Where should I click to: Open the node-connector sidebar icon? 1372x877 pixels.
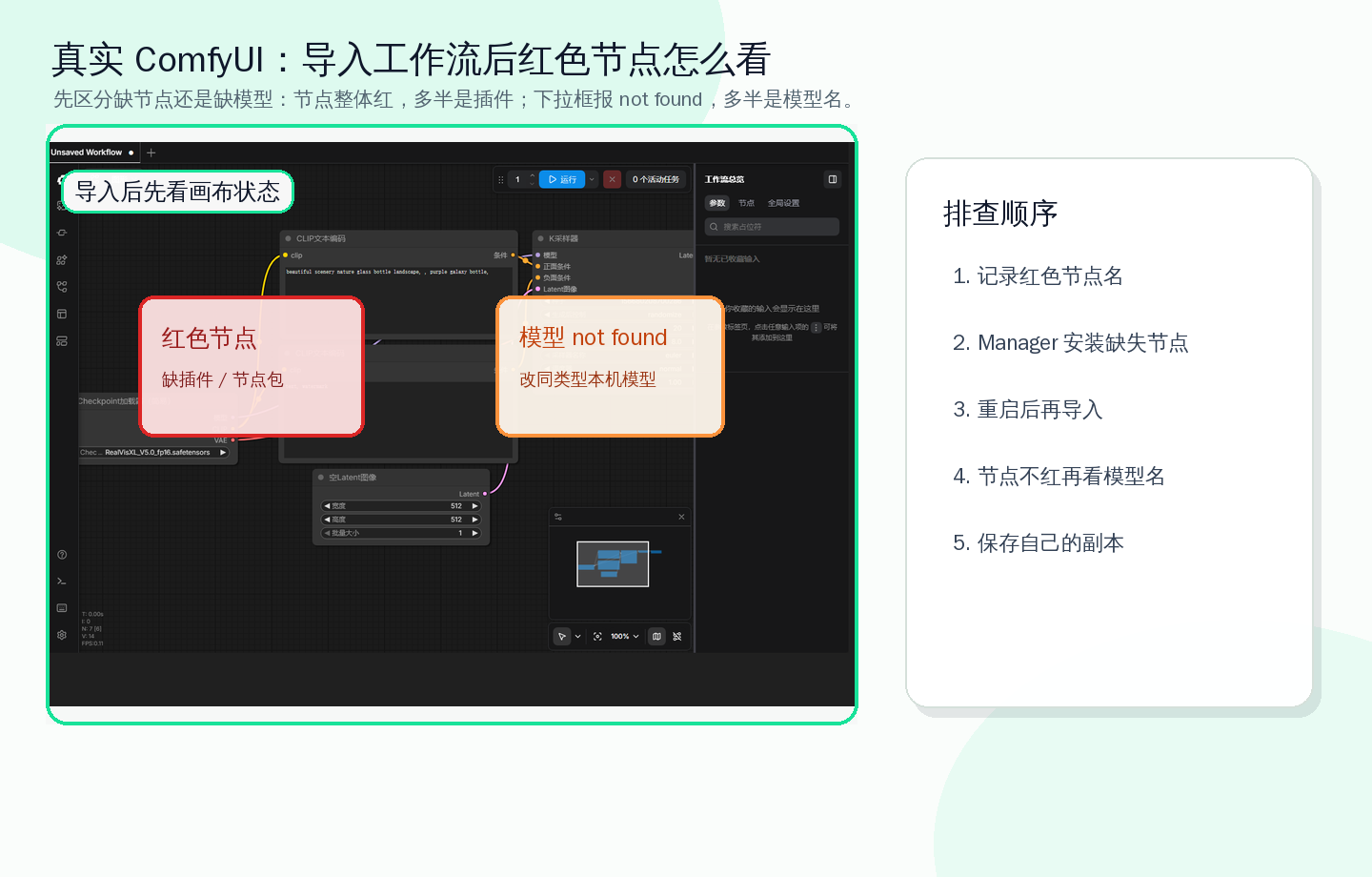(62, 233)
